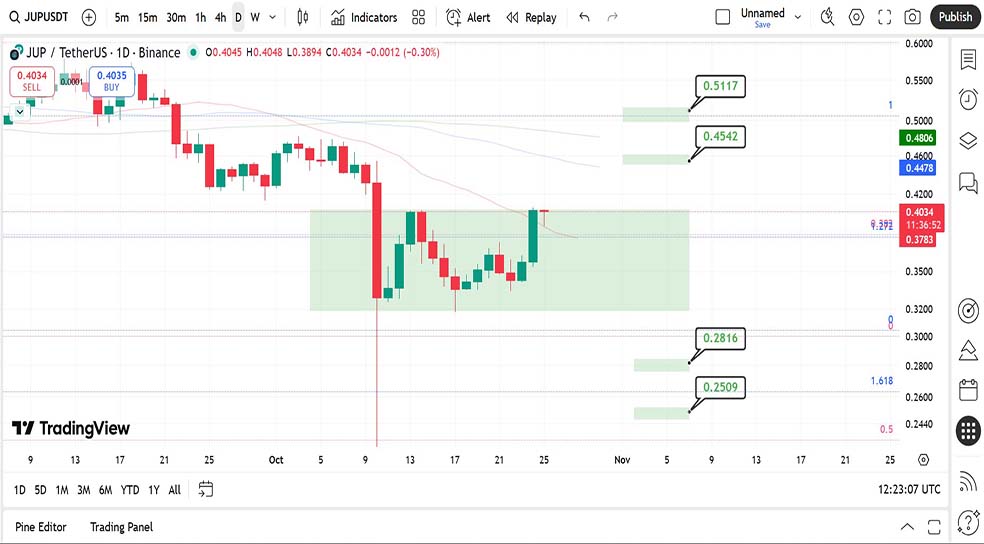The height and width of the screenshot is (544, 984).
Task: Click the Go to date icon
Action: point(206,489)
